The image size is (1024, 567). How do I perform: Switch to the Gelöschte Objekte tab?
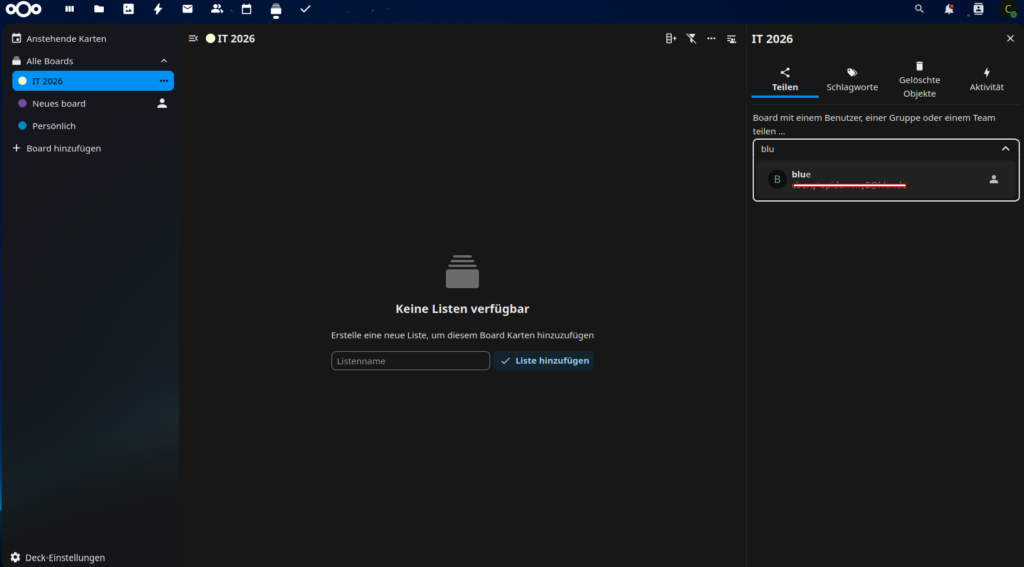point(919,80)
